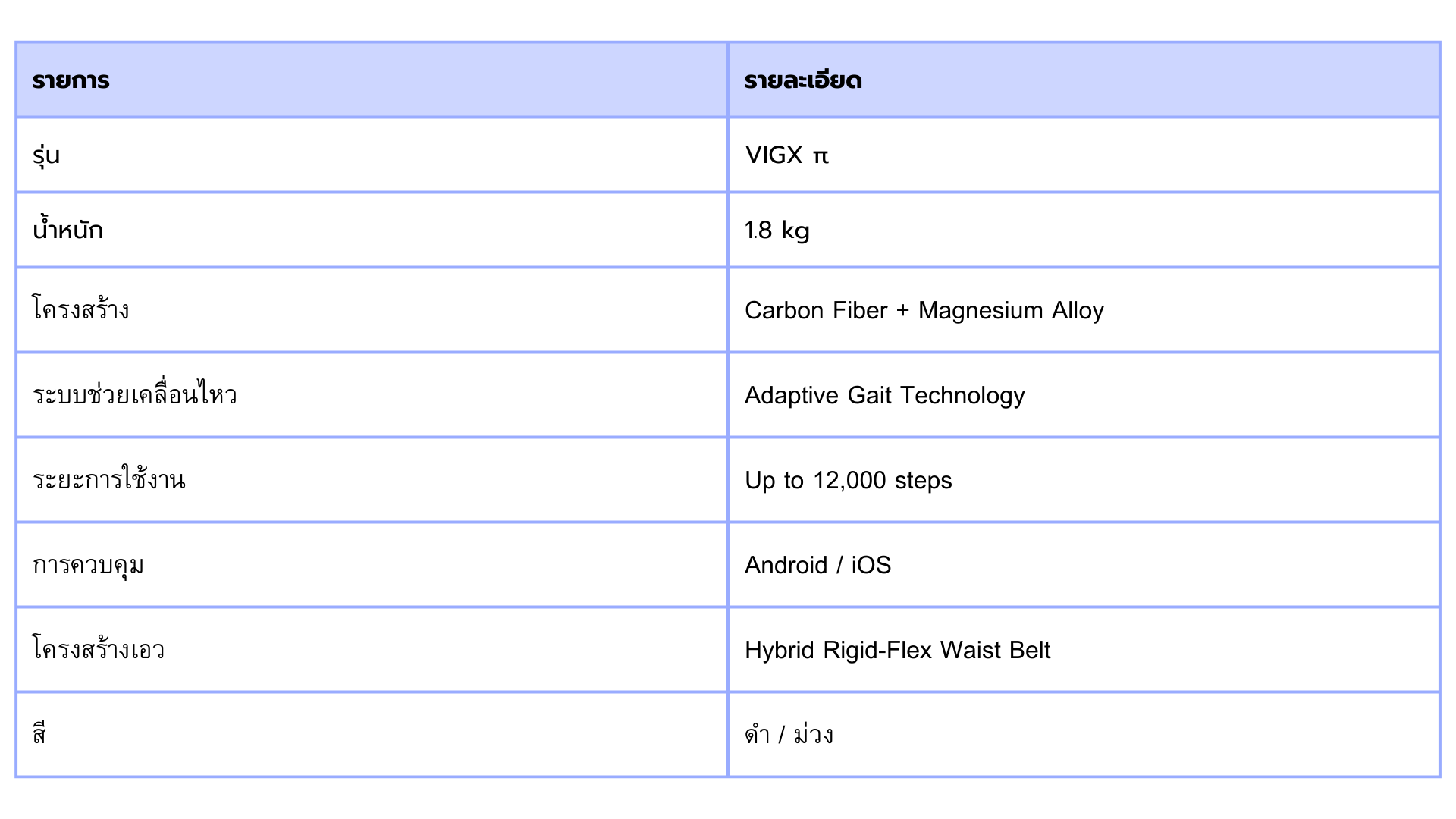Image resolution: width=1456 pixels, height=819 pixels.
Task: Select the โครงสร้างเอว row label
Action: (x=99, y=650)
